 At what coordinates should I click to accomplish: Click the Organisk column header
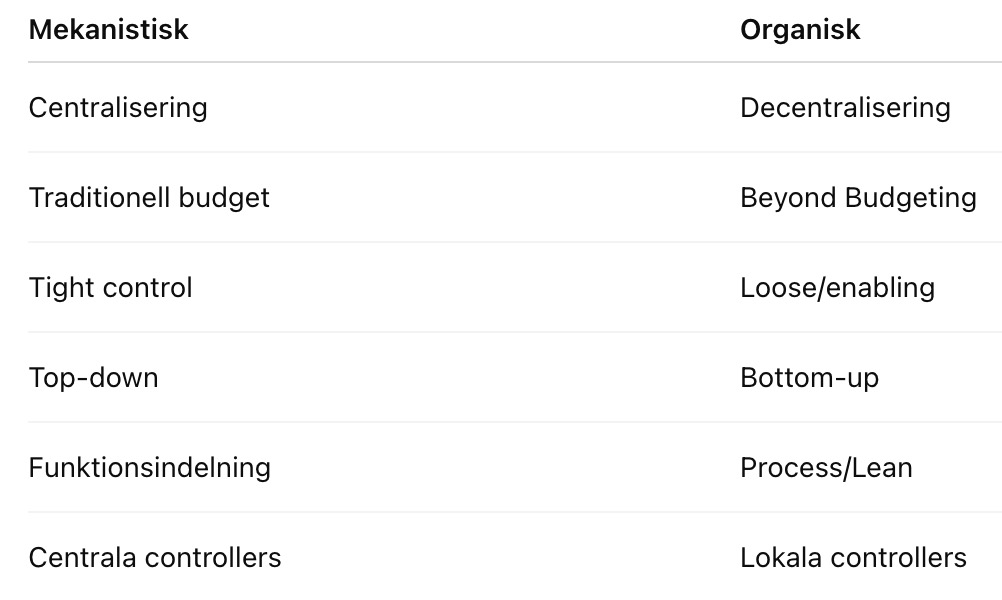[800, 30]
